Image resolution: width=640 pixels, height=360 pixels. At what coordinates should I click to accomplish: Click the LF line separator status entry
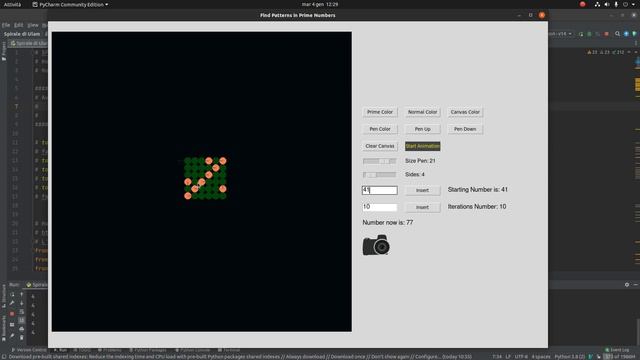[508, 357]
